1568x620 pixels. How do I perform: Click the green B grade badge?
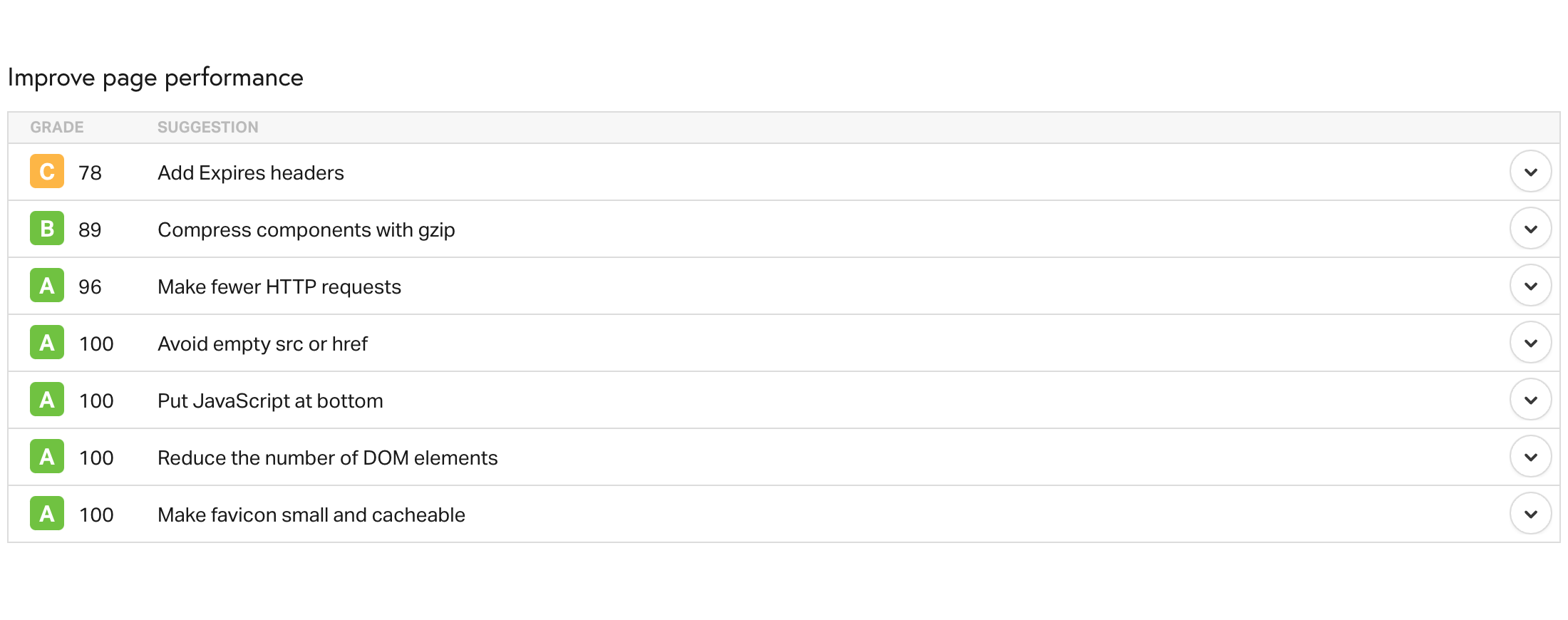pyautogui.click(x=47, y=229)
